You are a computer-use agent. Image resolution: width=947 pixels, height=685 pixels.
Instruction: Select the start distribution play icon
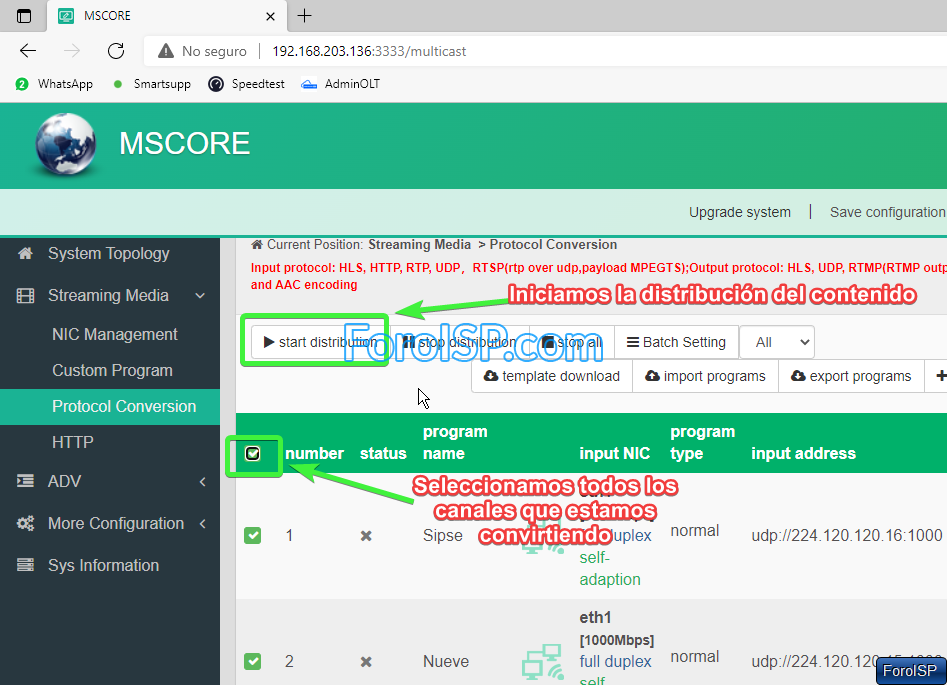point(268,342)
